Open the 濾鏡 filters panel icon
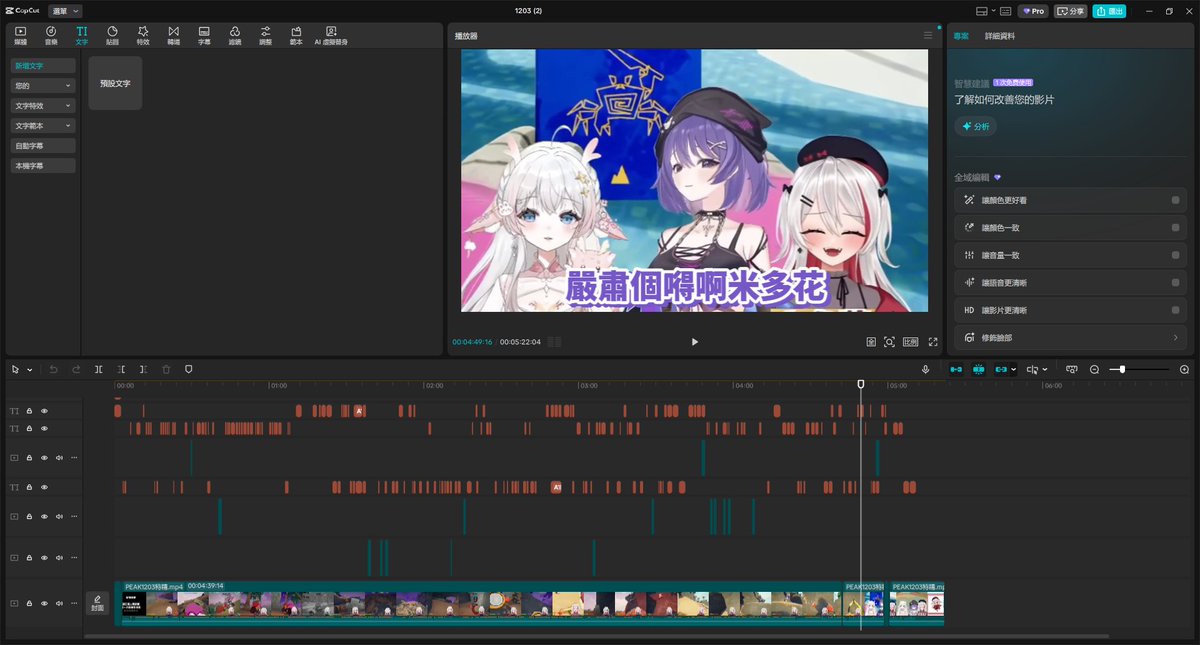The image size is (1200, 645). (234, 36)
